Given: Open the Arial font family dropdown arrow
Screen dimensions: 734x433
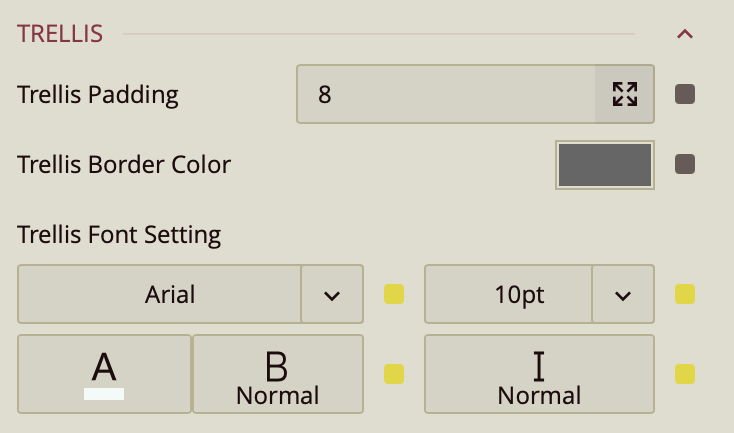Looking at the screenshot, I should [x=332, y=294].
